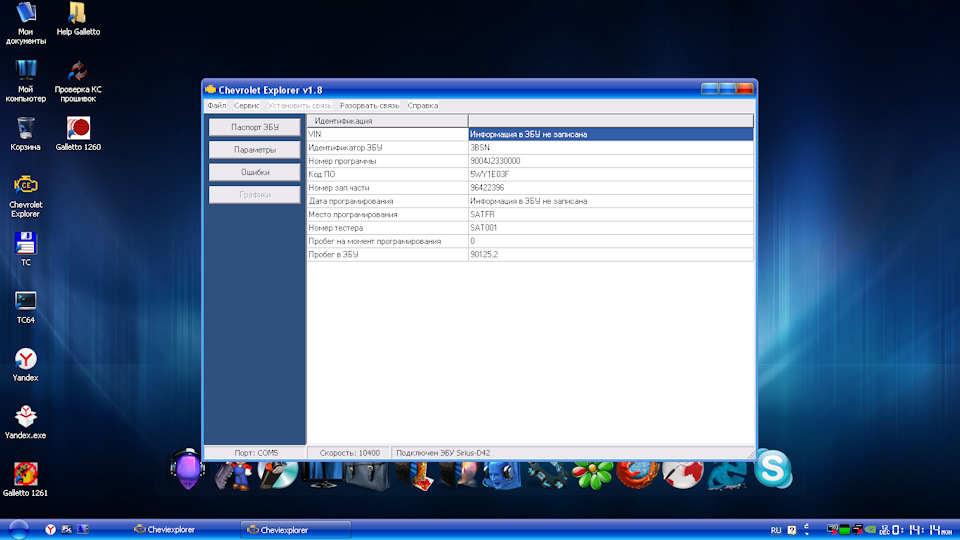Open the Корзина recycle bin icon

pos(25,133)
